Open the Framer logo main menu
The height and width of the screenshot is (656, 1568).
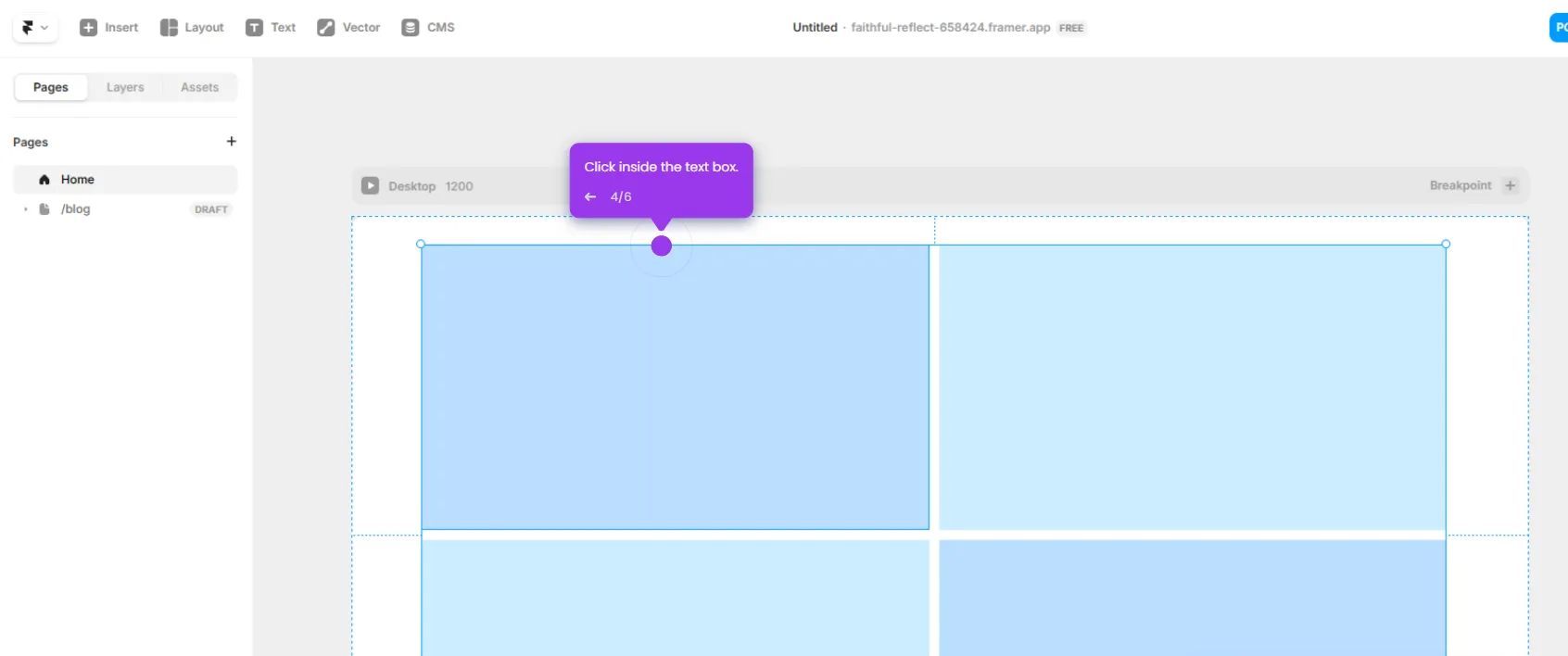click(35, 28)
